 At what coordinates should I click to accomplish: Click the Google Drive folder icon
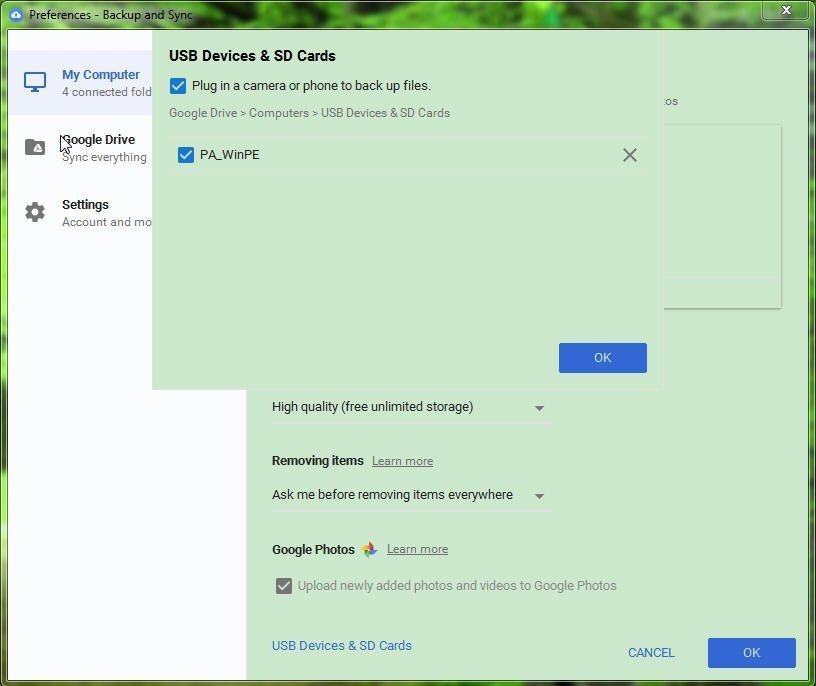click(35, 147)
